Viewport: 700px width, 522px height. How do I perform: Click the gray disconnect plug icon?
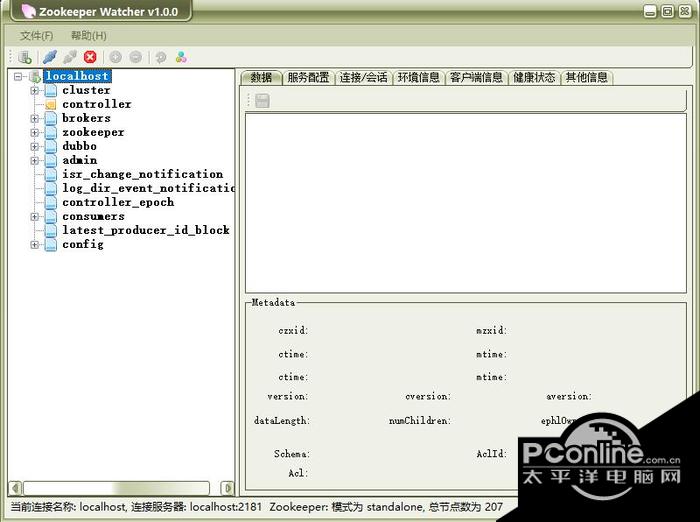click(x=70, y=57)
